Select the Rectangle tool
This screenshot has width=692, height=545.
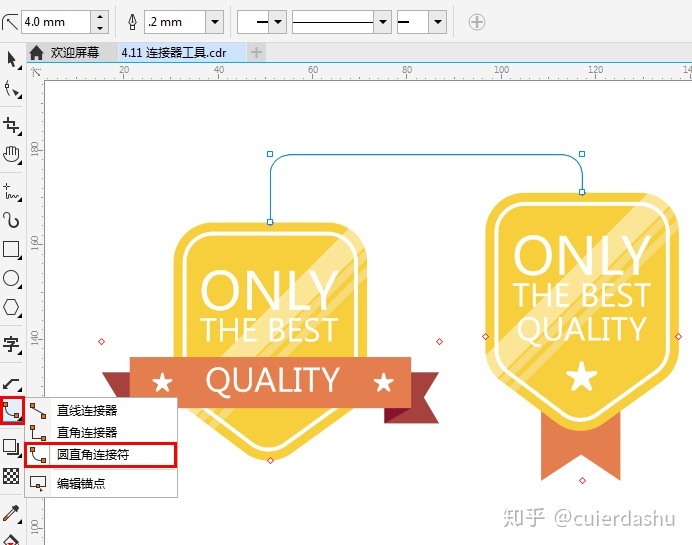pyautogui.click(x=12, y=250)
